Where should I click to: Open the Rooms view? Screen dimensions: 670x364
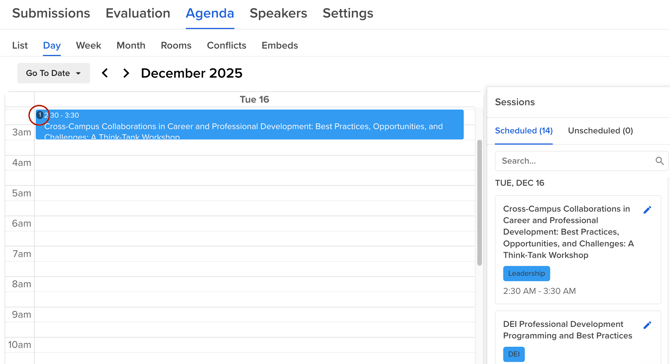pyautogui.click(x=176, y=45)
